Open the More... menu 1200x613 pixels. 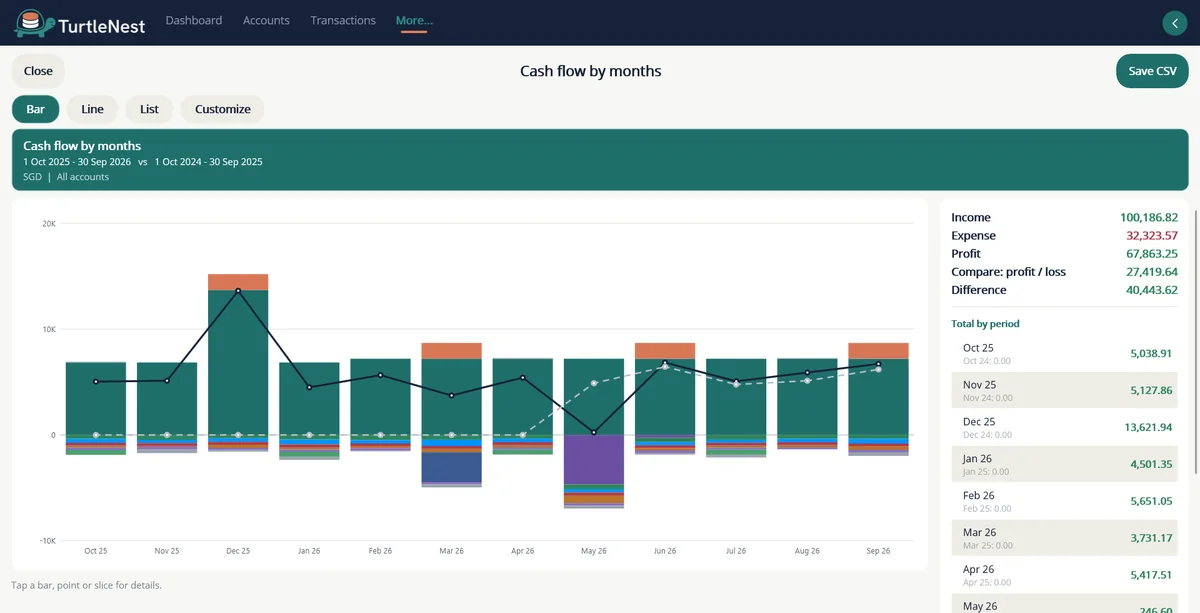pos(414,20)
